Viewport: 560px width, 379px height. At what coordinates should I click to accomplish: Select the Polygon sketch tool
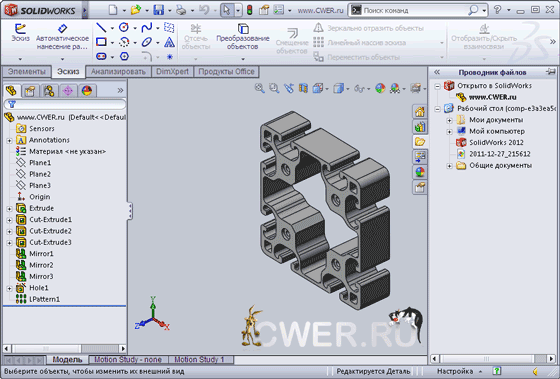[124, 56]
